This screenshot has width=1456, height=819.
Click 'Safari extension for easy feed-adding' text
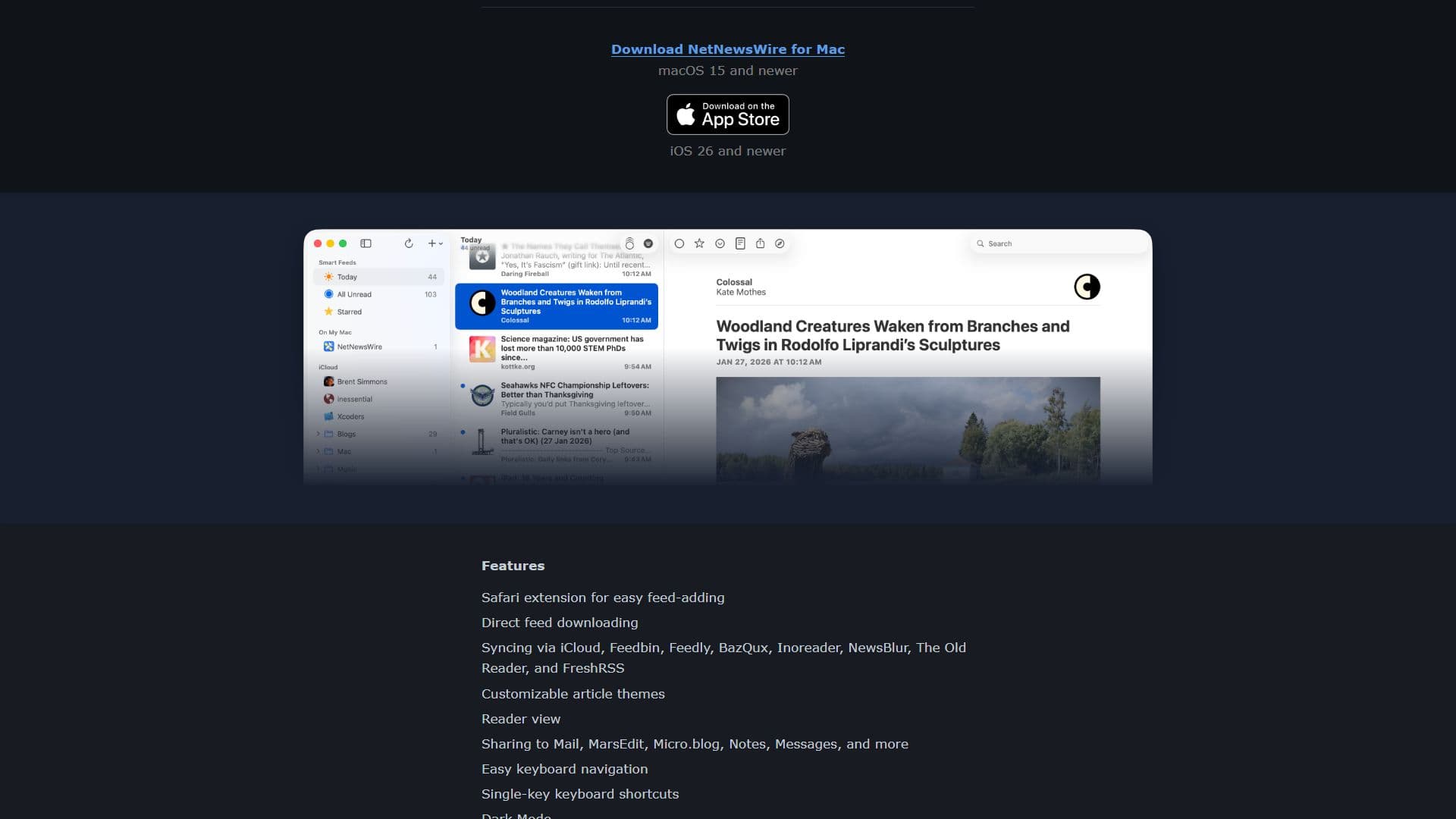coord(603,598)
